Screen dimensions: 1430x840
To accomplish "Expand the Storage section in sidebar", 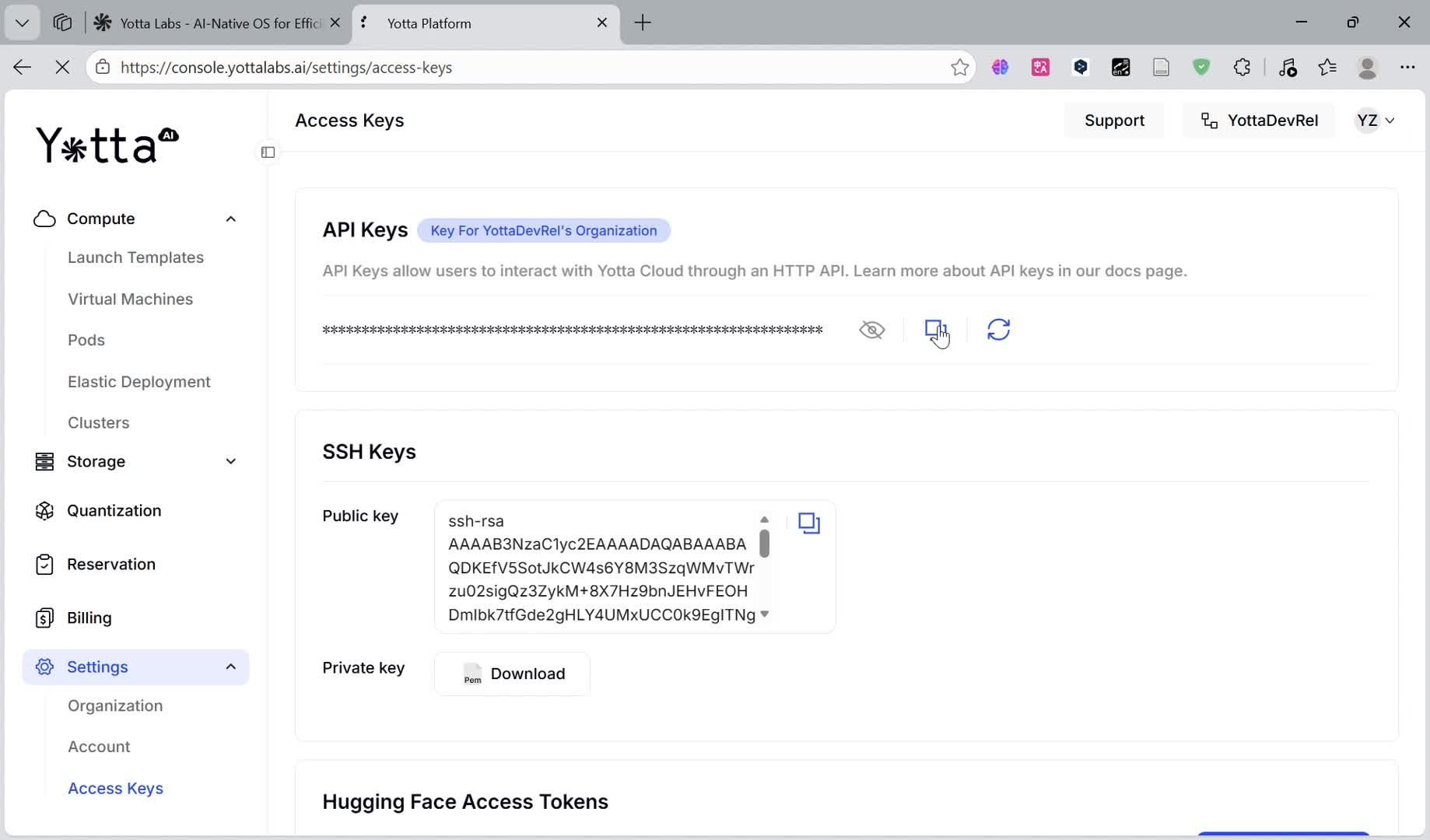I will pyautogui.click(x=230, y=461).
